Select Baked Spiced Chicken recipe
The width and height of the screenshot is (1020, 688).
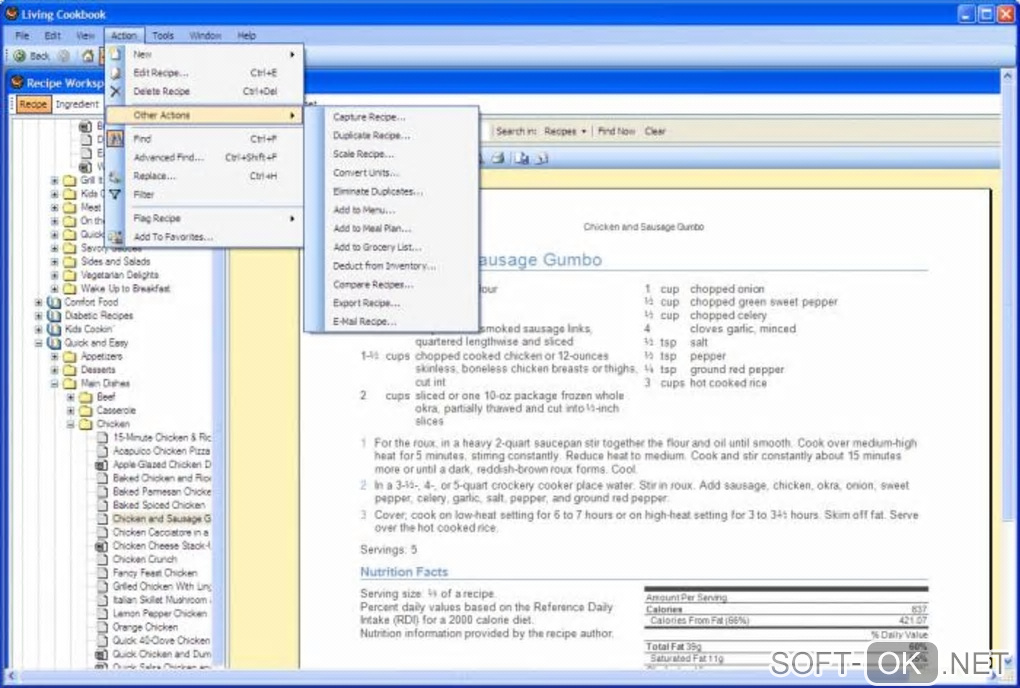[159, 505]
